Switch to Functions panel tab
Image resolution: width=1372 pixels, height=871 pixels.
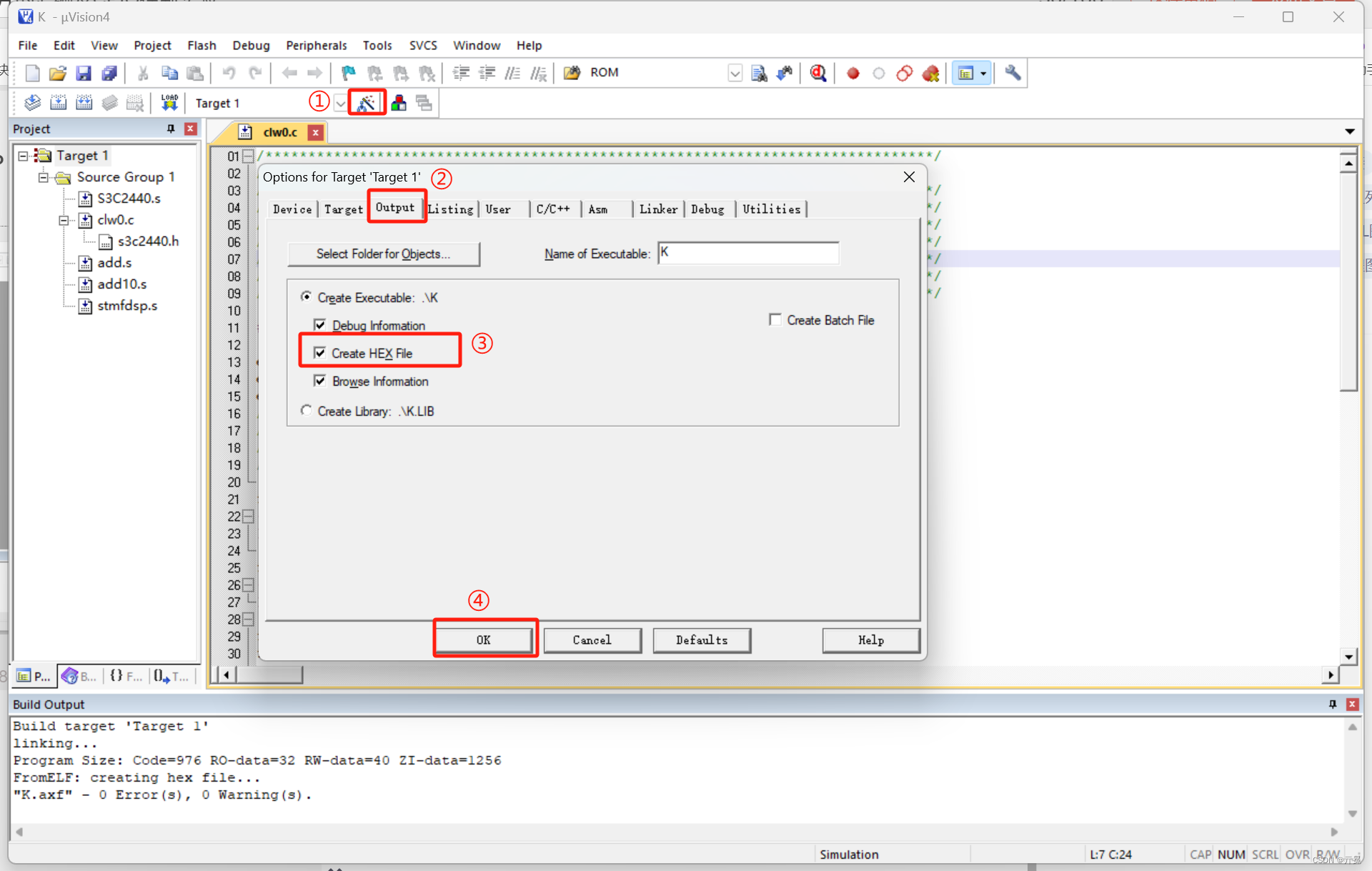click(x=126, y=676)
